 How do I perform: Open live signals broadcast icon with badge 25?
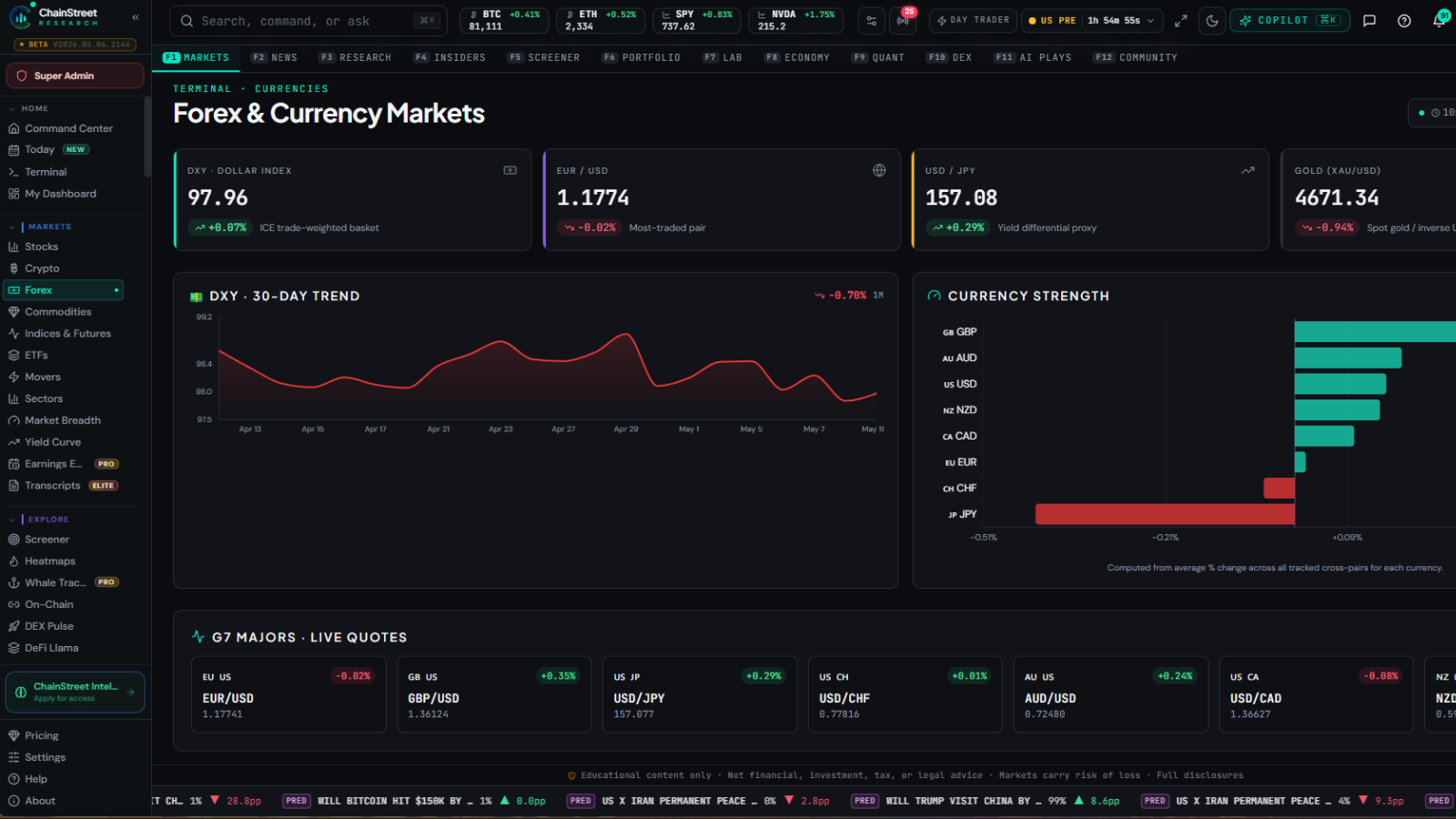pos(903,20)
